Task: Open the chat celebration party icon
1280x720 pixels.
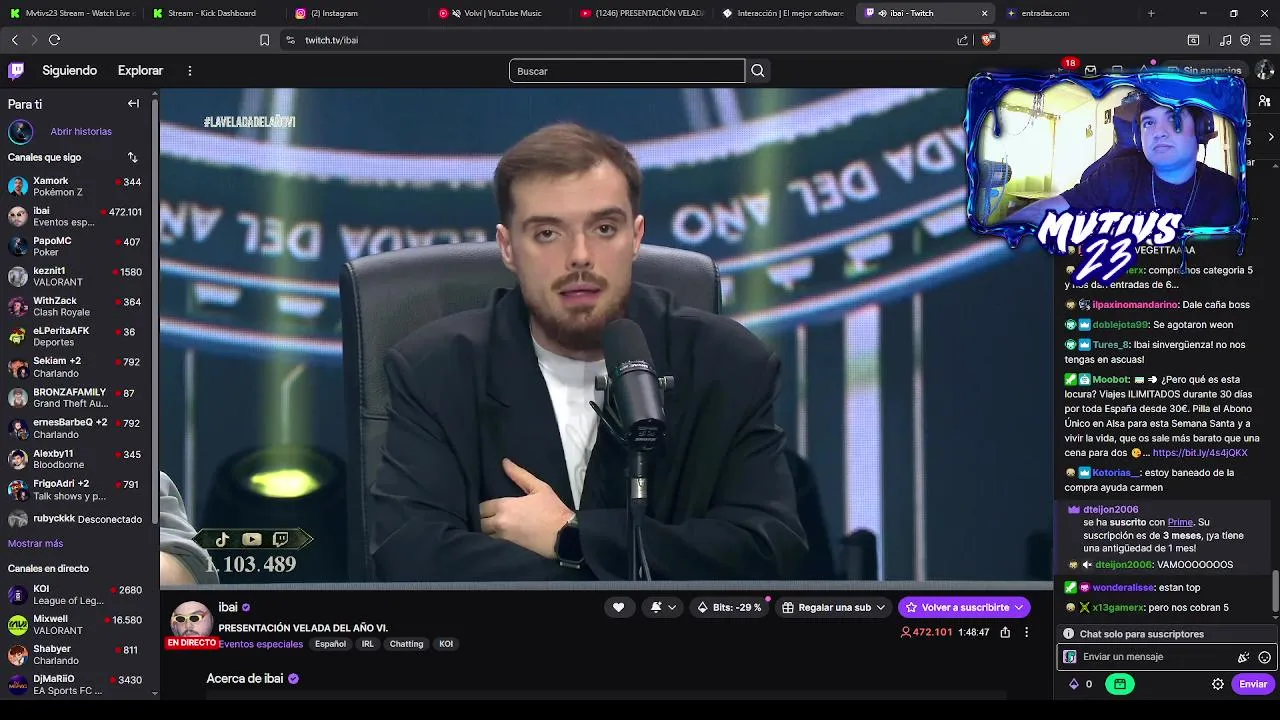Action: tap(1243, 657)
